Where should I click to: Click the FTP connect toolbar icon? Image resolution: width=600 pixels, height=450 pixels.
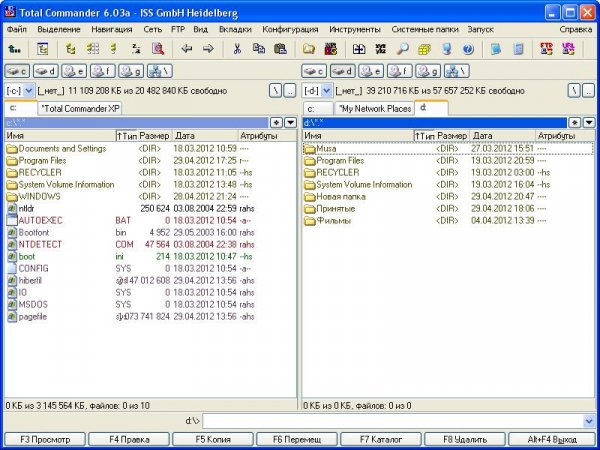tap(546, 49)
